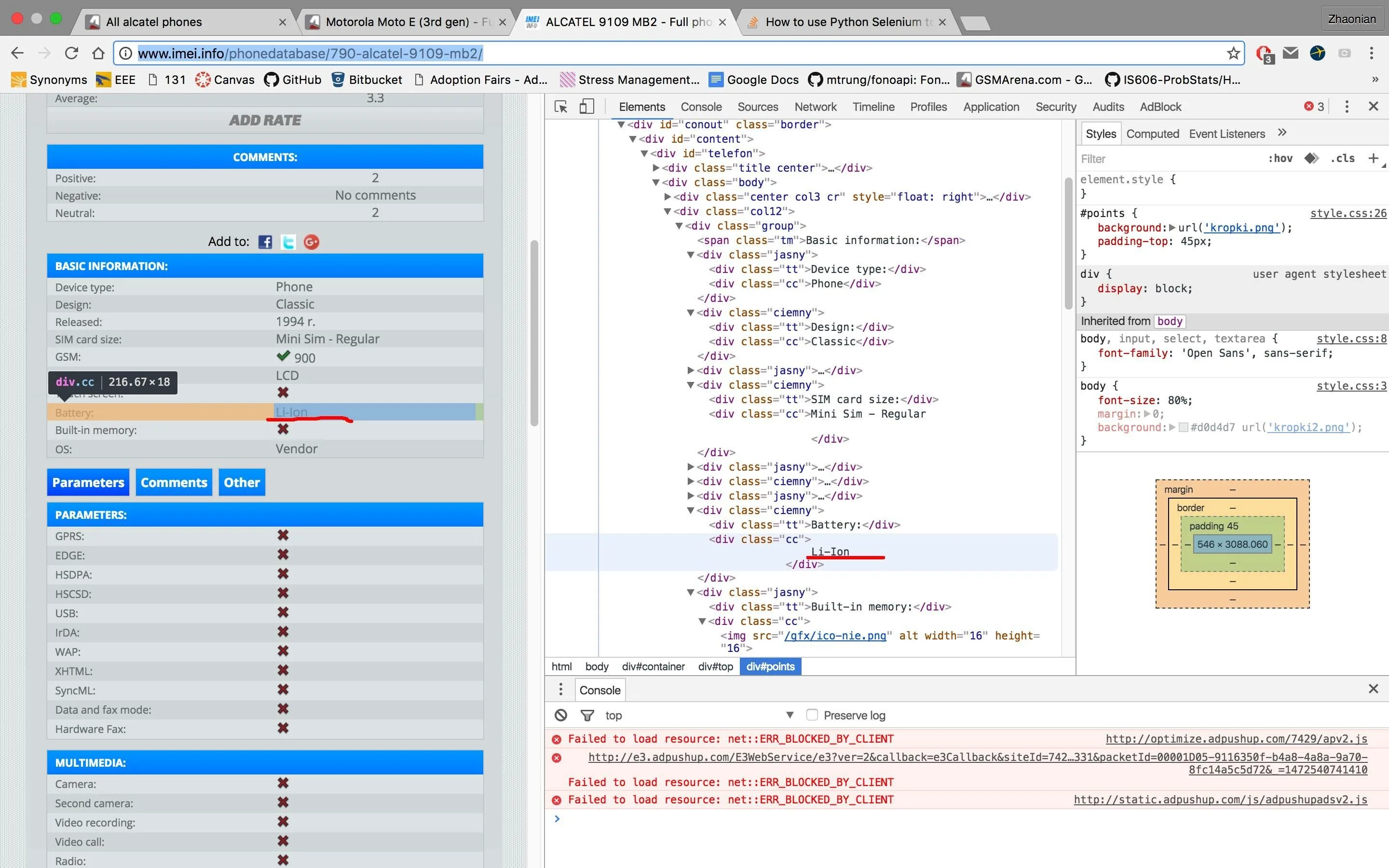Open Google Docs bookmark

point(754,79)
